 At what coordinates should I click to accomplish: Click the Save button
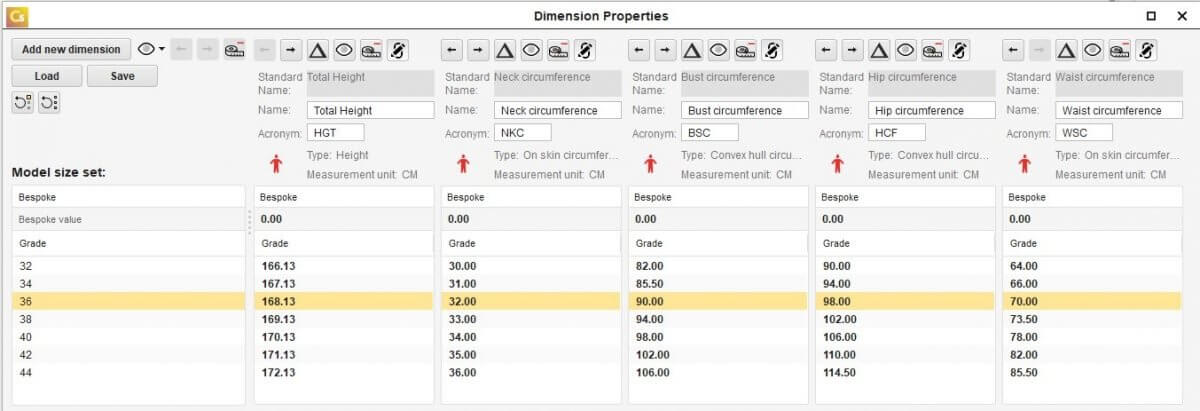coord(122,76)
